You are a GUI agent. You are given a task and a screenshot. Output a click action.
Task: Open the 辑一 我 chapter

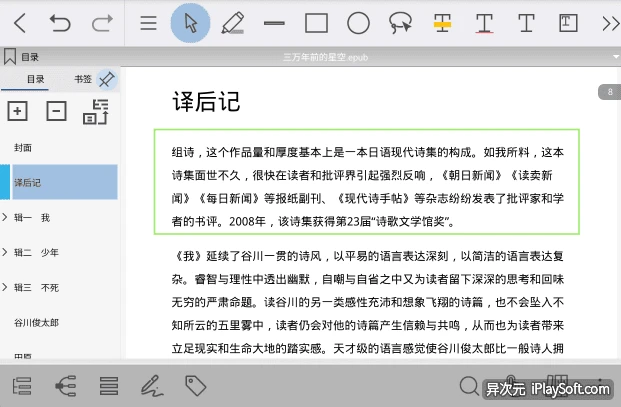tap(32, 218)
